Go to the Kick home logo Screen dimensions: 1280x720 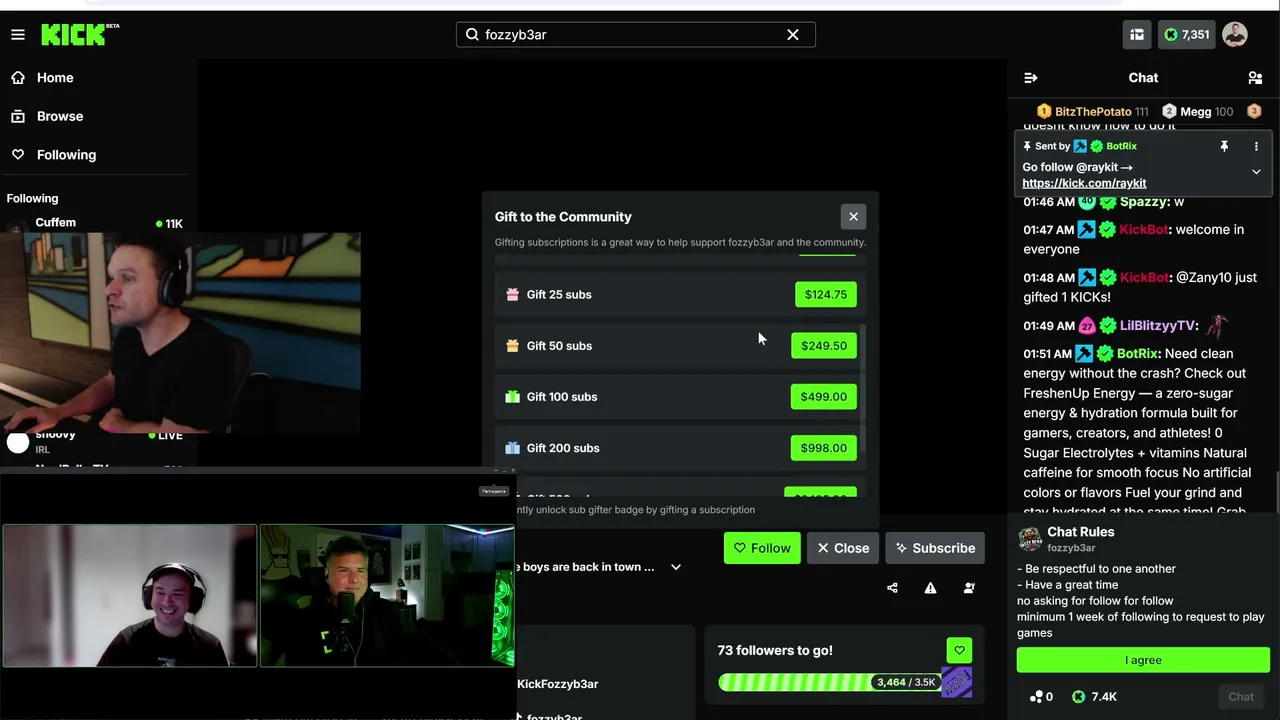(80, 35)
